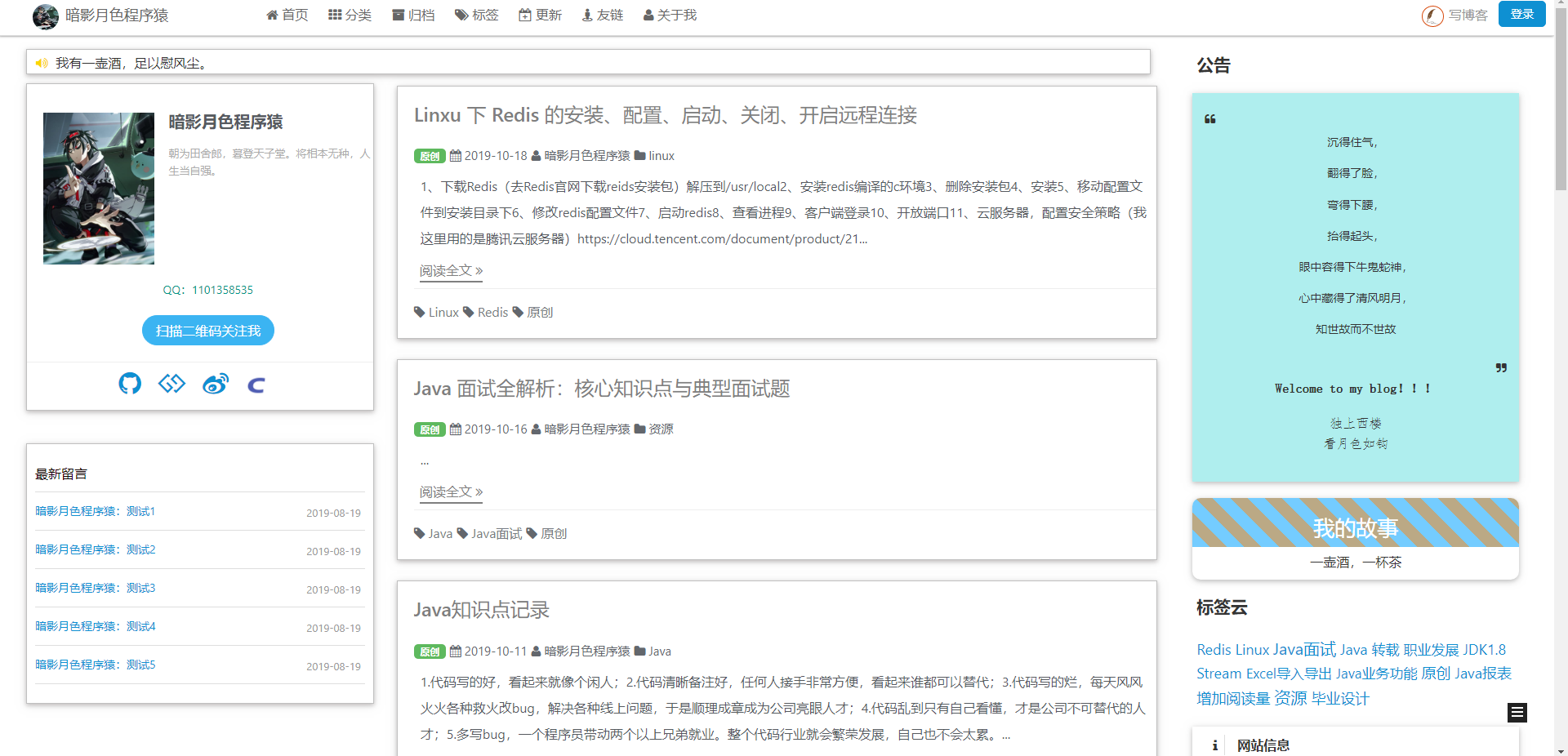This screenshot has height=756, width=1568.
Task: Select the Java面试 tag in the tag cloud
Action: pos(1303,649)
